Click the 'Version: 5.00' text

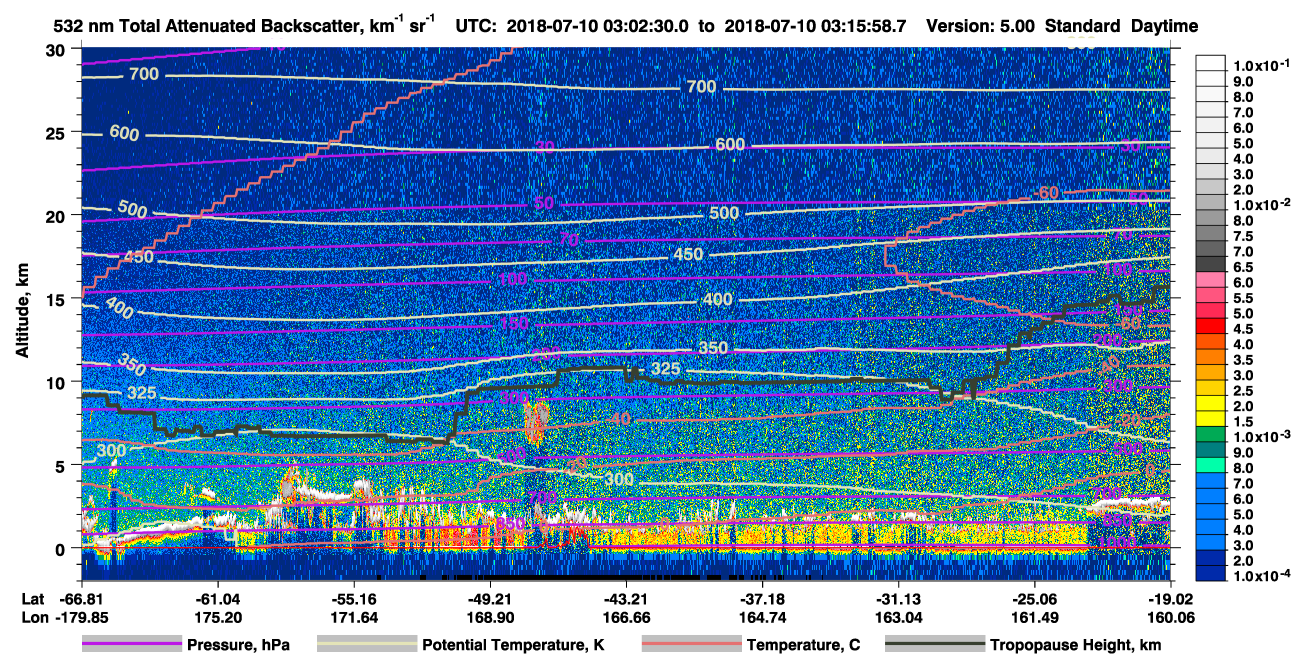[979, 26]
